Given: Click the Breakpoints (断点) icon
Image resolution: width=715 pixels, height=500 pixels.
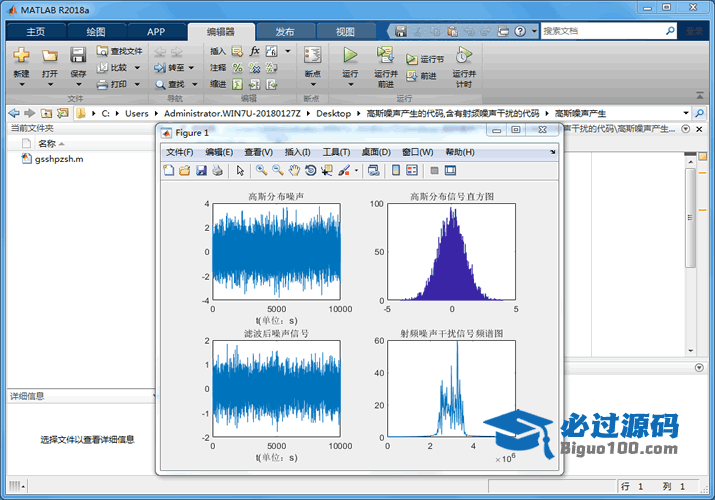Looking at the screenshot, I should (x=312, y=55).
